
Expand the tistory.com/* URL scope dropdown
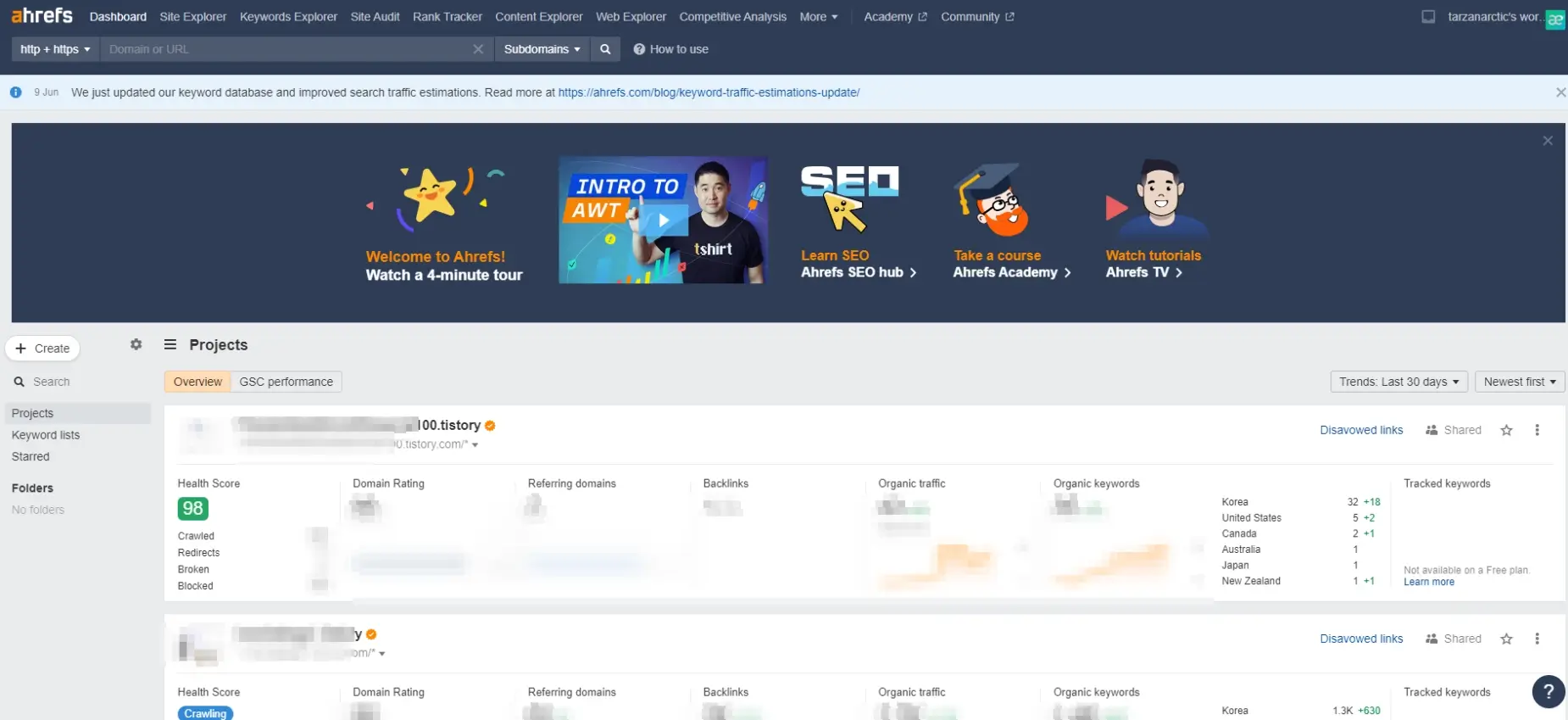475,445
